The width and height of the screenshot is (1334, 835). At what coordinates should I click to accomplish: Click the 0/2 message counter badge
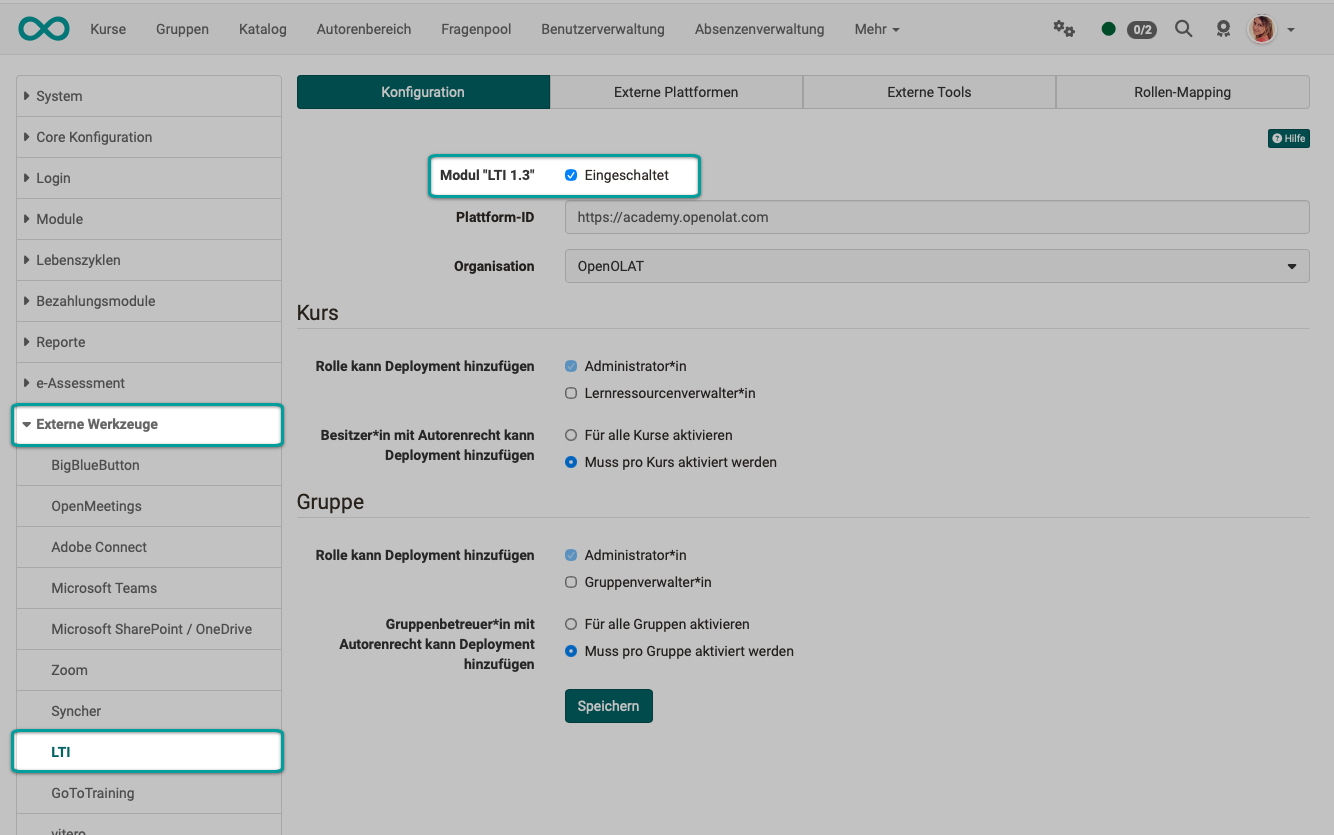coord(1141,30)
